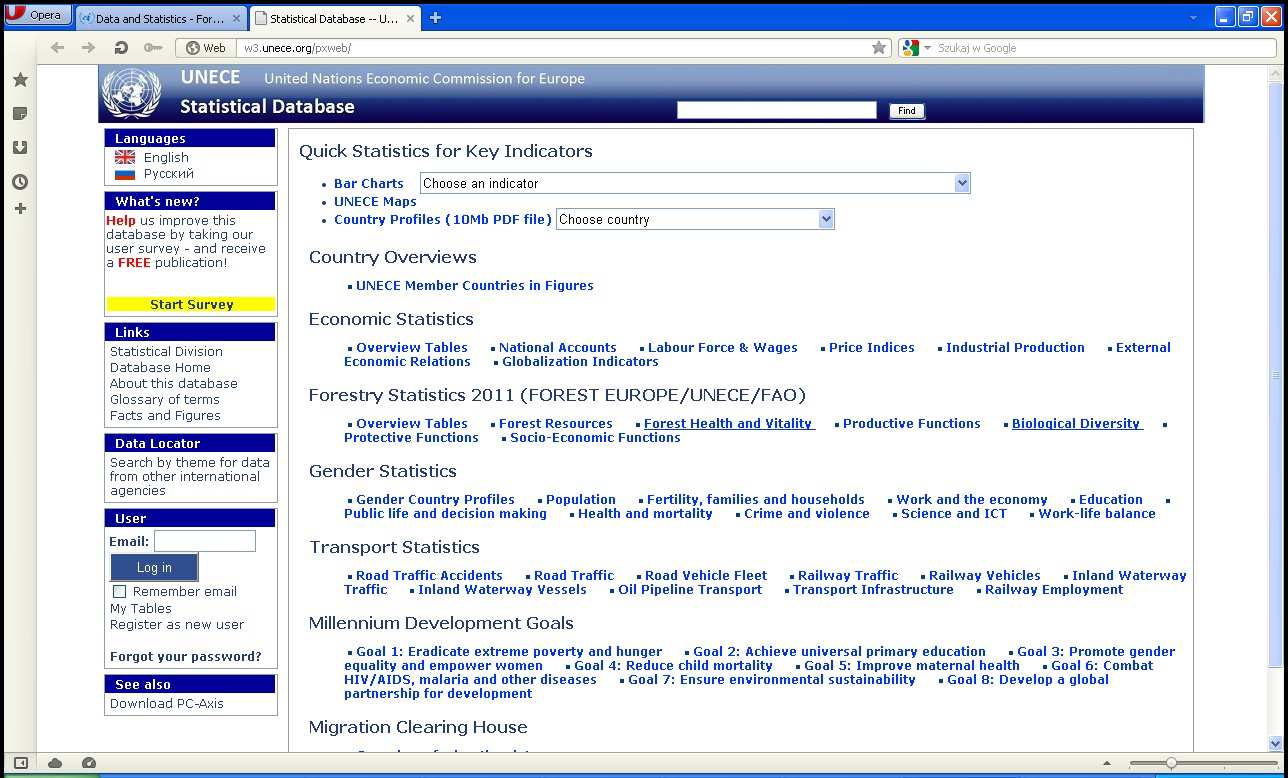The width and height of the screenshot is (1288, 778).
Task: Go forward with the browser forward arrow
Action: click(88, 48)
